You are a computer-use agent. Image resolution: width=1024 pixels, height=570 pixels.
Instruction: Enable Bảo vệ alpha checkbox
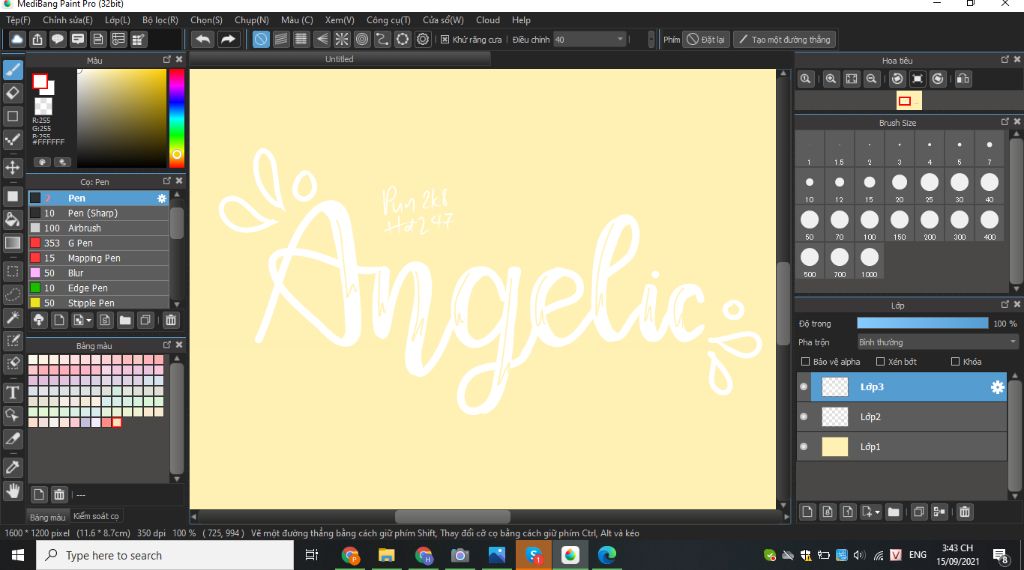(x=805, y=362)
